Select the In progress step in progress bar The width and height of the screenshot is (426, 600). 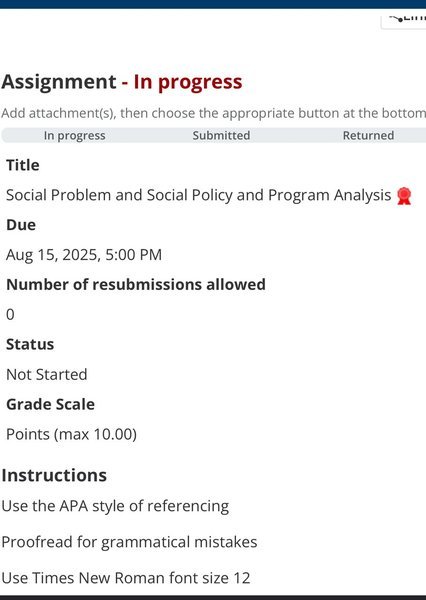point(74,135)
